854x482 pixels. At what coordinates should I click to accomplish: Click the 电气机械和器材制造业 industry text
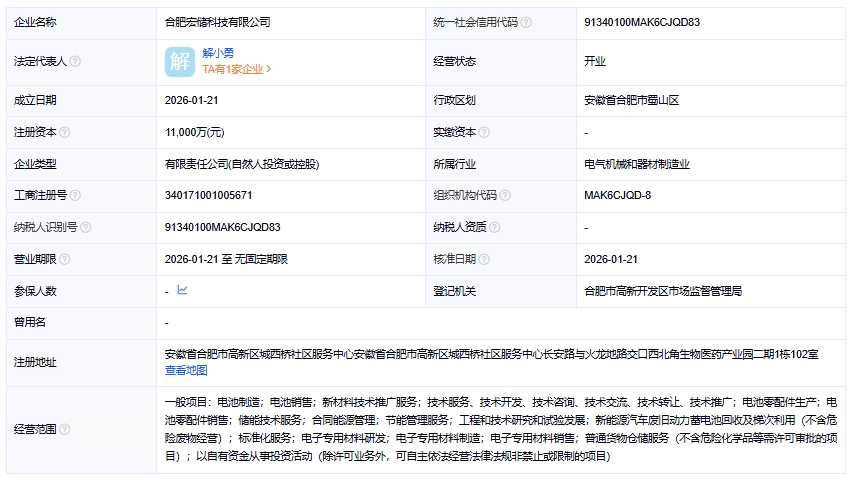tap(637, 164)
